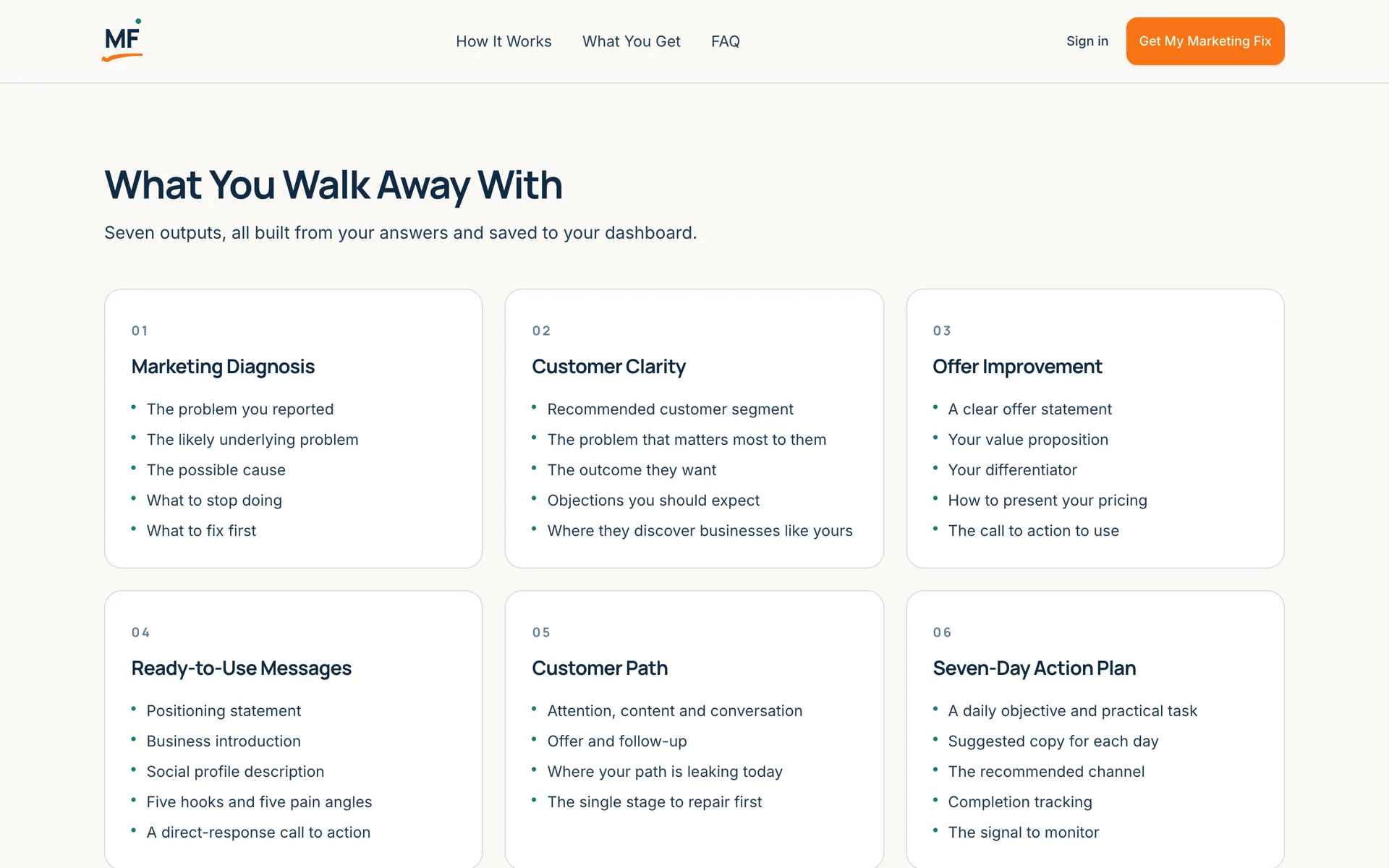Open the FAQ nav link

click(x=726, y=41)
